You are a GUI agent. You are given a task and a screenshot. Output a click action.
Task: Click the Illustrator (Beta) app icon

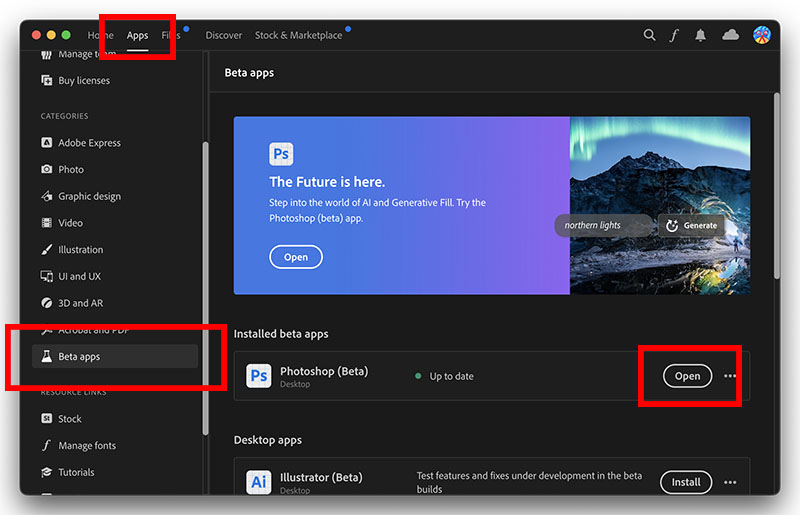click(x=259, y=482)
